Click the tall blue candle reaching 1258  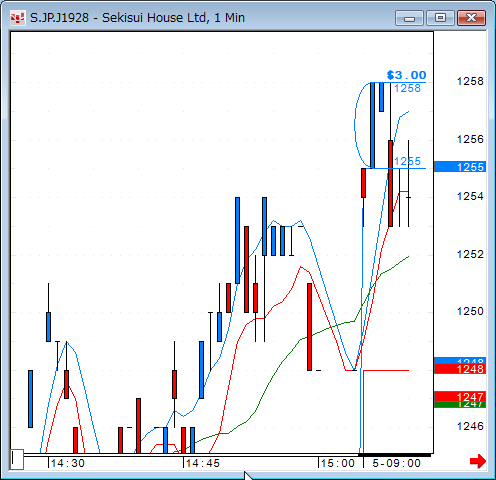coord(373,125)
